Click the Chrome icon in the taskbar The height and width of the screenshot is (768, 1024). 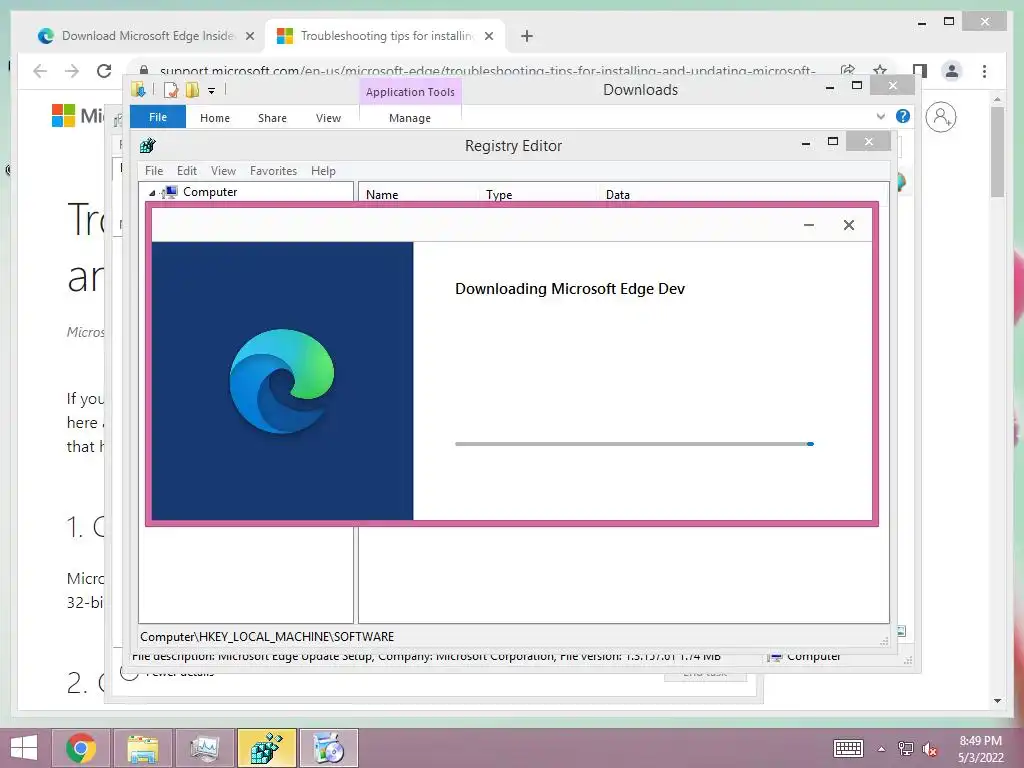tap(81, 748)
